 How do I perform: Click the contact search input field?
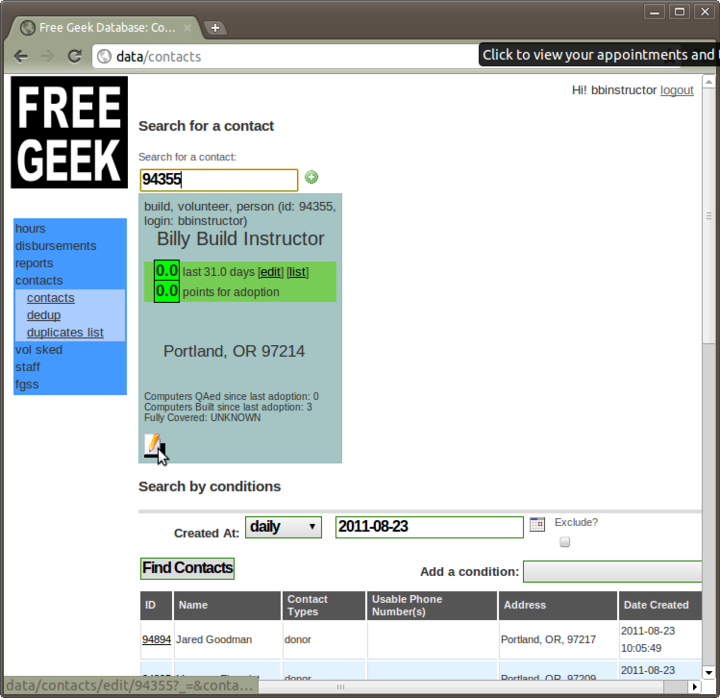[218, 180]
